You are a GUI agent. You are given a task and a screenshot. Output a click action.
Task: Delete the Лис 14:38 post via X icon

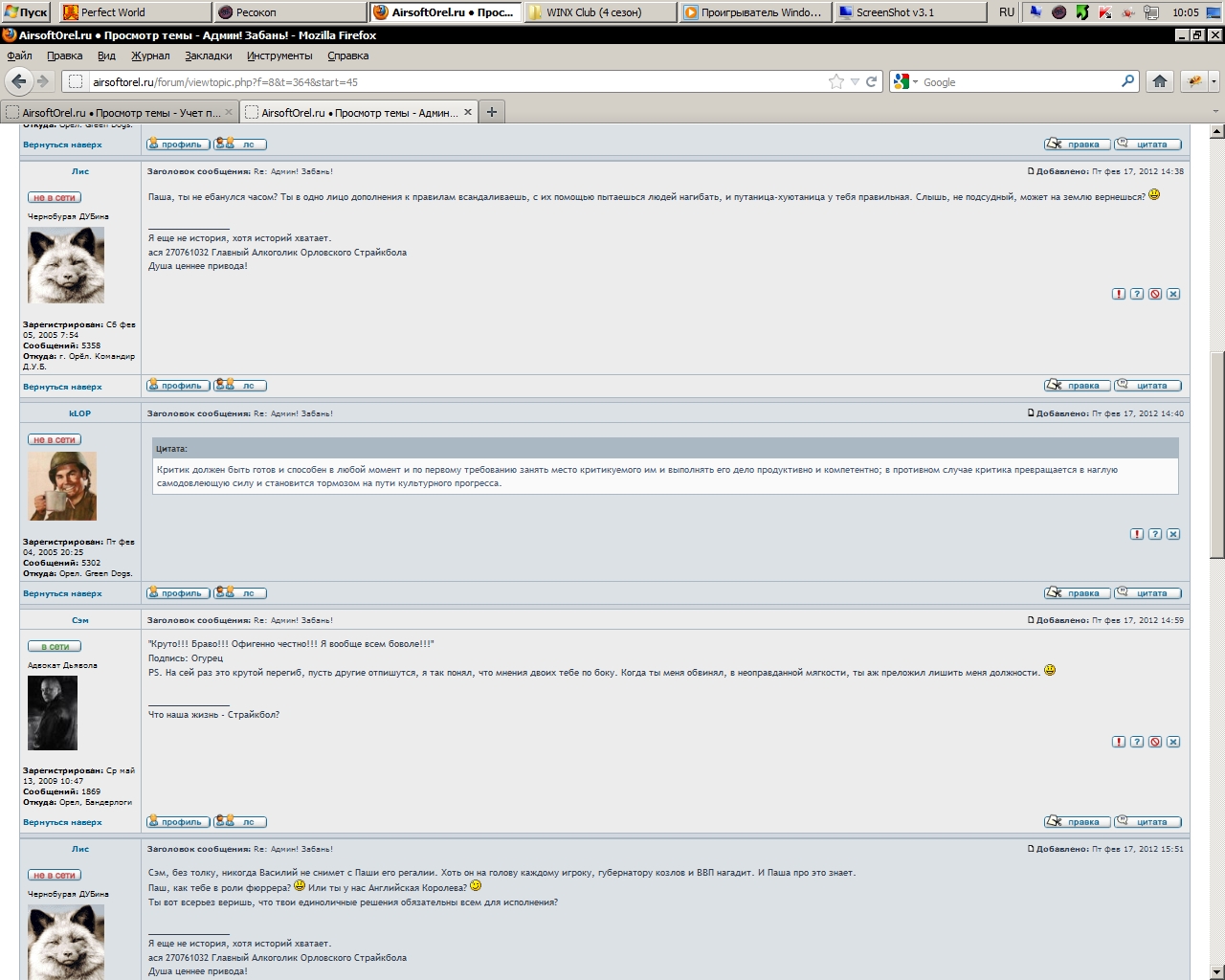pos(1172,294)
